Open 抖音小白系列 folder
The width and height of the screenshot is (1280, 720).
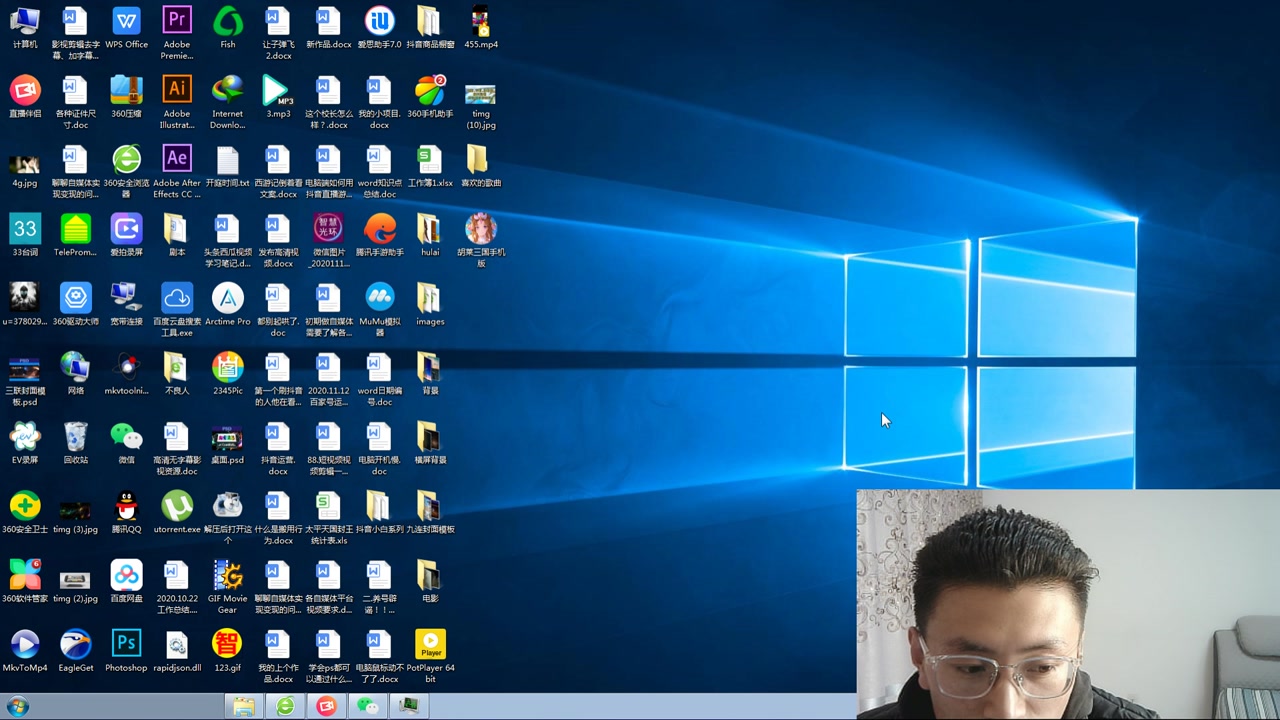click(379, 511)
